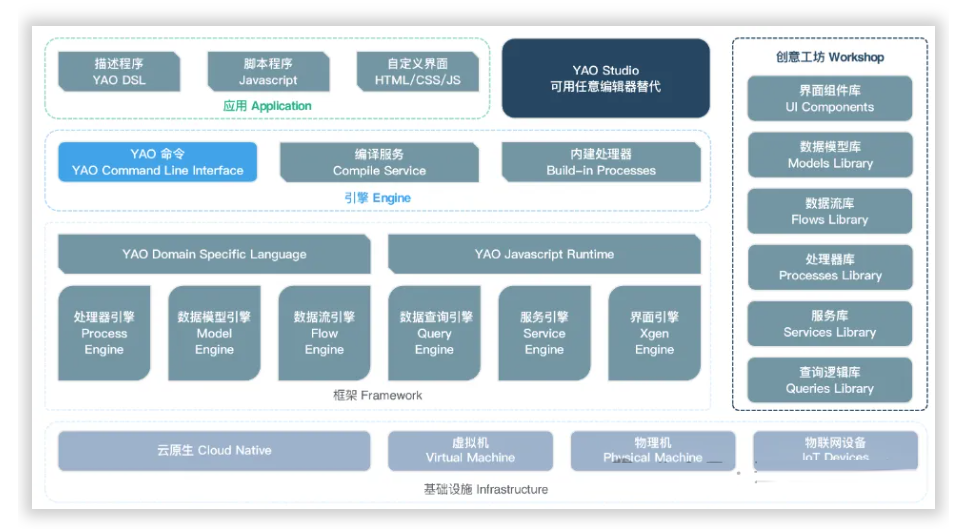967x529 pixels.
Task: Open UI Components in the Workshop panel
Action: coord(829,99)
